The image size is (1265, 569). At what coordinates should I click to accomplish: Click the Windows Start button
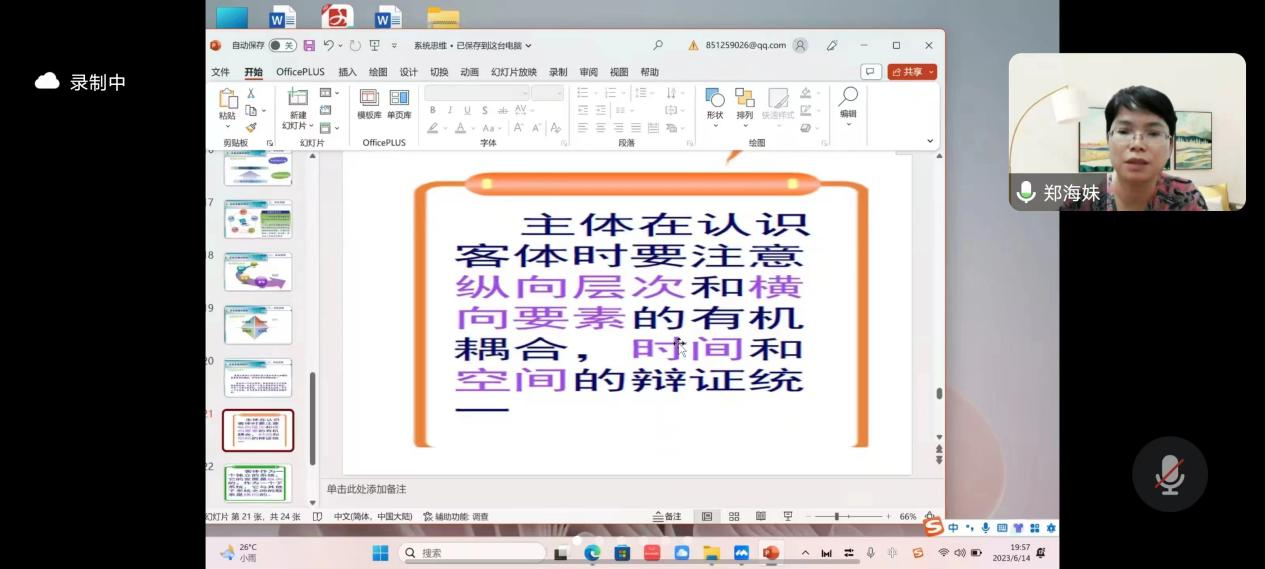380,552
